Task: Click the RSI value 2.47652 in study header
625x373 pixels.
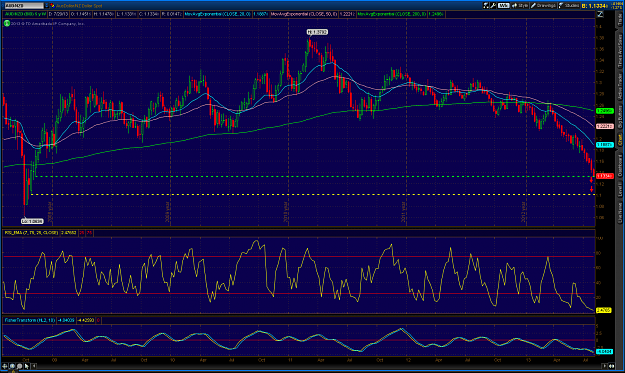Action: tap(68, 233)
